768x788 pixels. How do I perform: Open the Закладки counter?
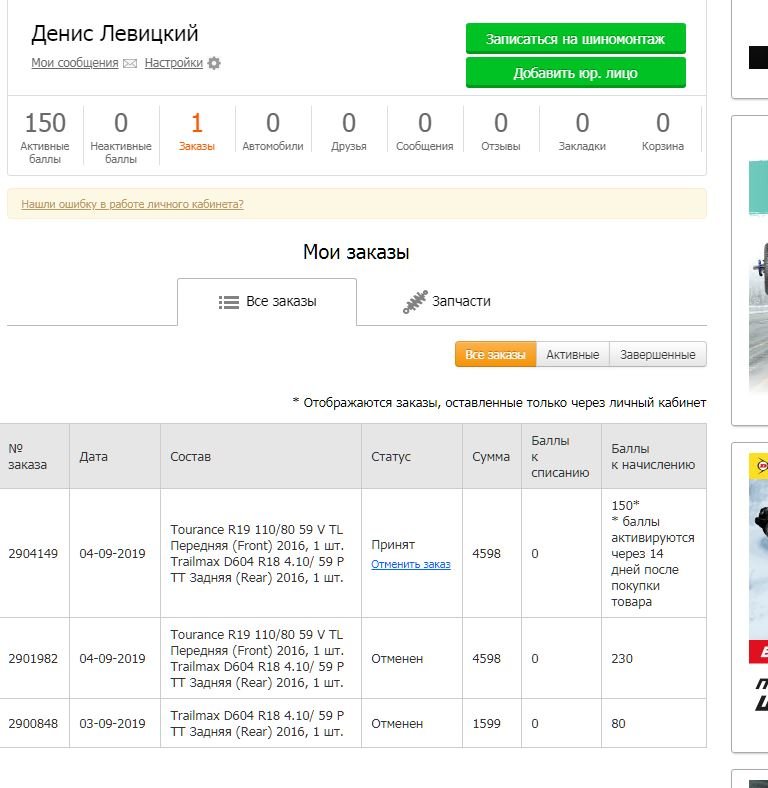(x=582, y=132)
